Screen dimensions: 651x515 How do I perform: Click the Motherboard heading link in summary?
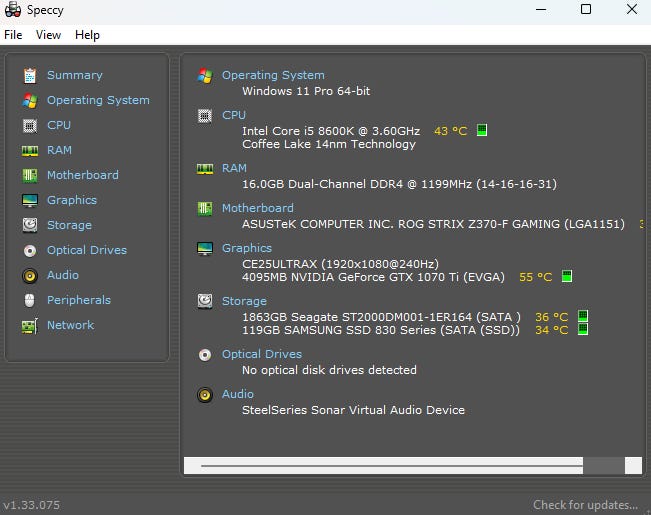tap(257, 208)
